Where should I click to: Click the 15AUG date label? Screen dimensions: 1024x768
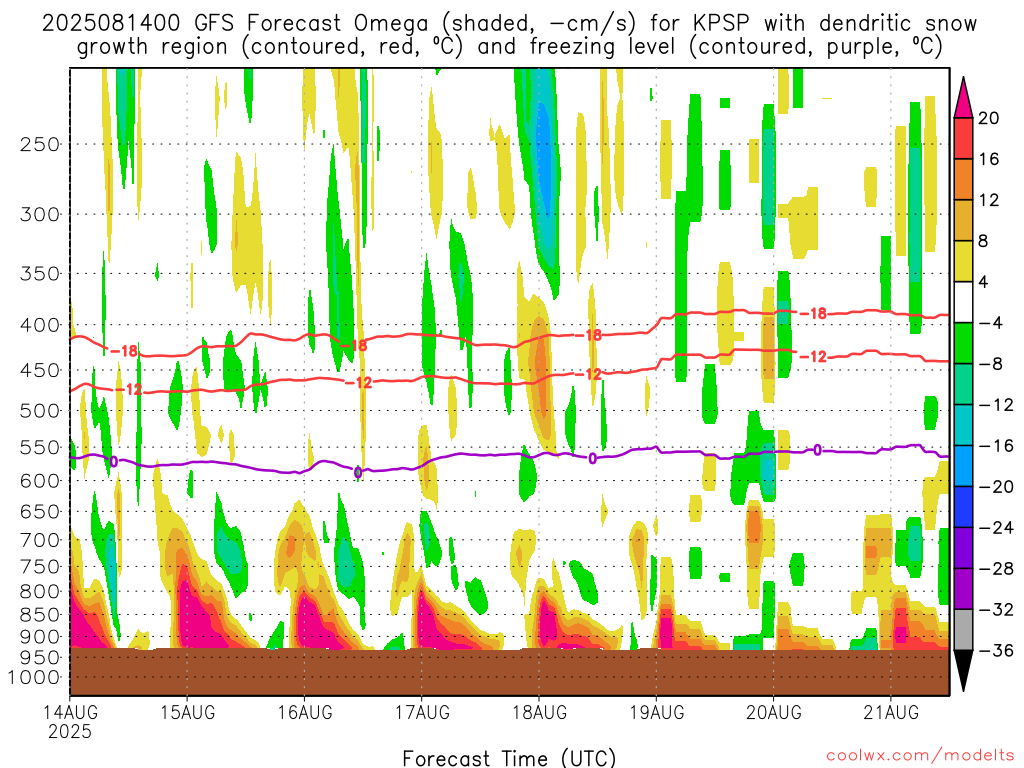tap(187, 712)
